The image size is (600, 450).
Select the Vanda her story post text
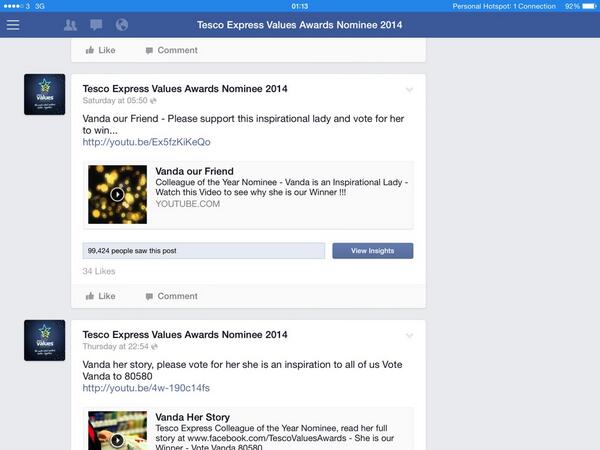tap(242, 370)
